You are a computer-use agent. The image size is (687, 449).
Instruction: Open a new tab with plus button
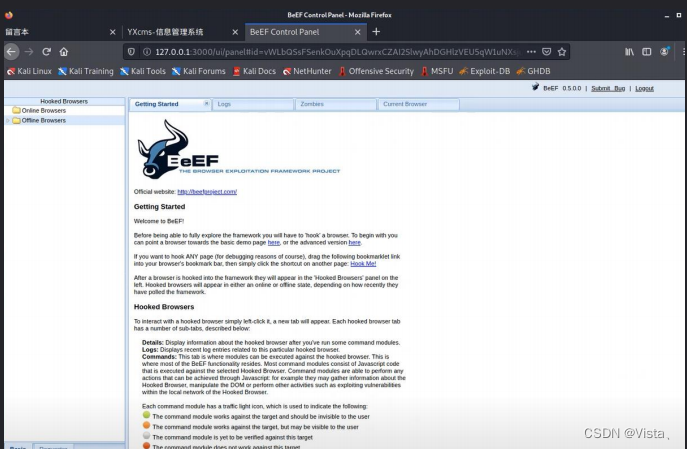[x=376, y=32]
